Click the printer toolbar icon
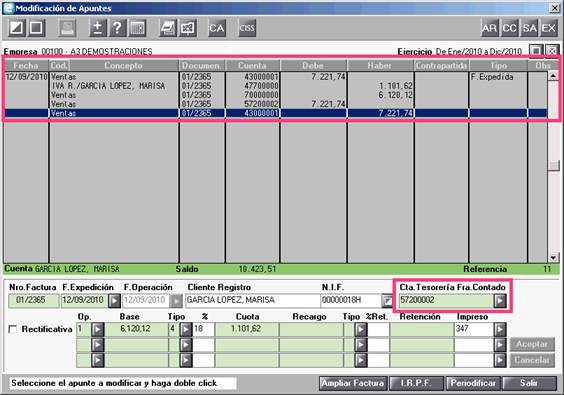 tap(168, 28)
